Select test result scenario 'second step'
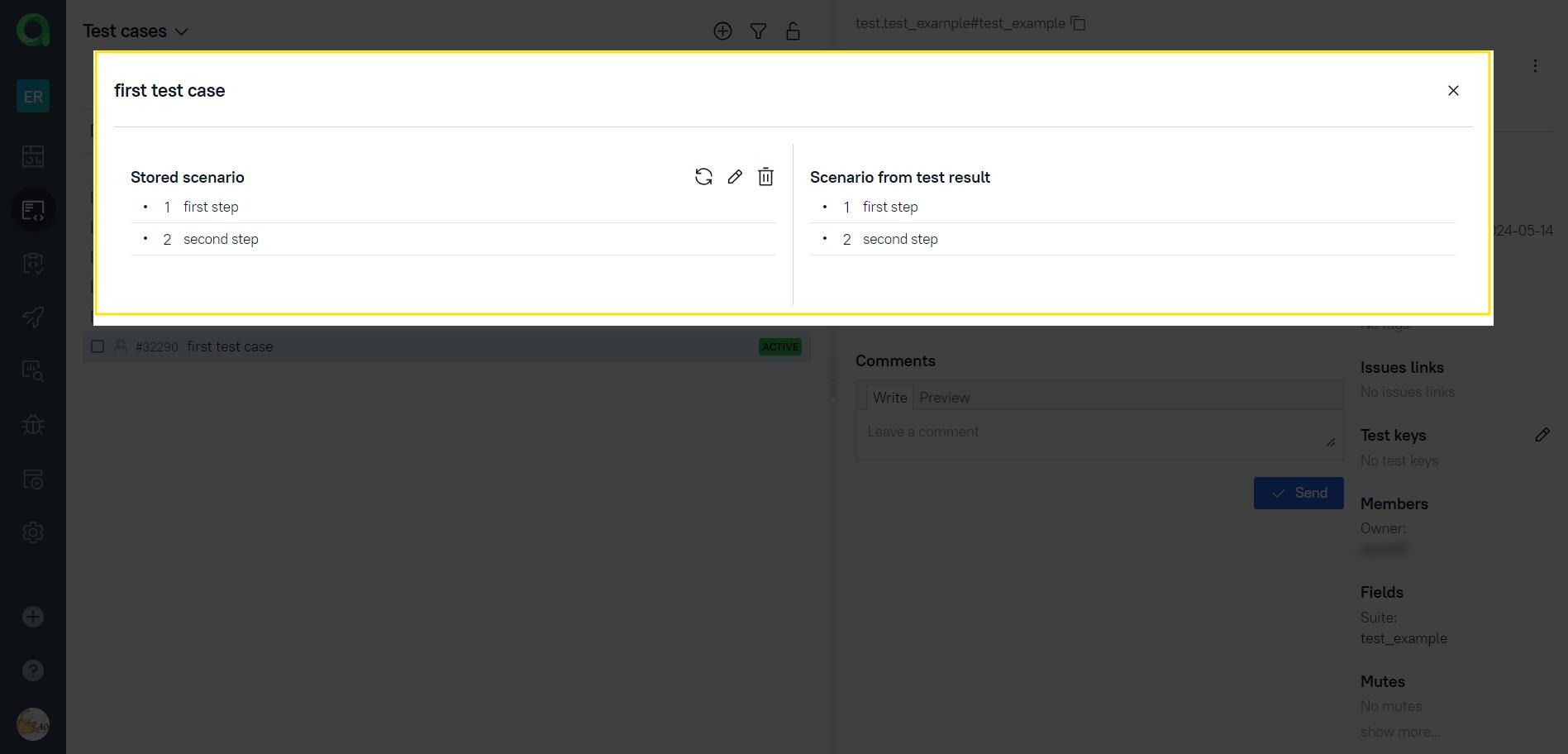This screenshot has height=754, width=1568. click(1133, 239)
